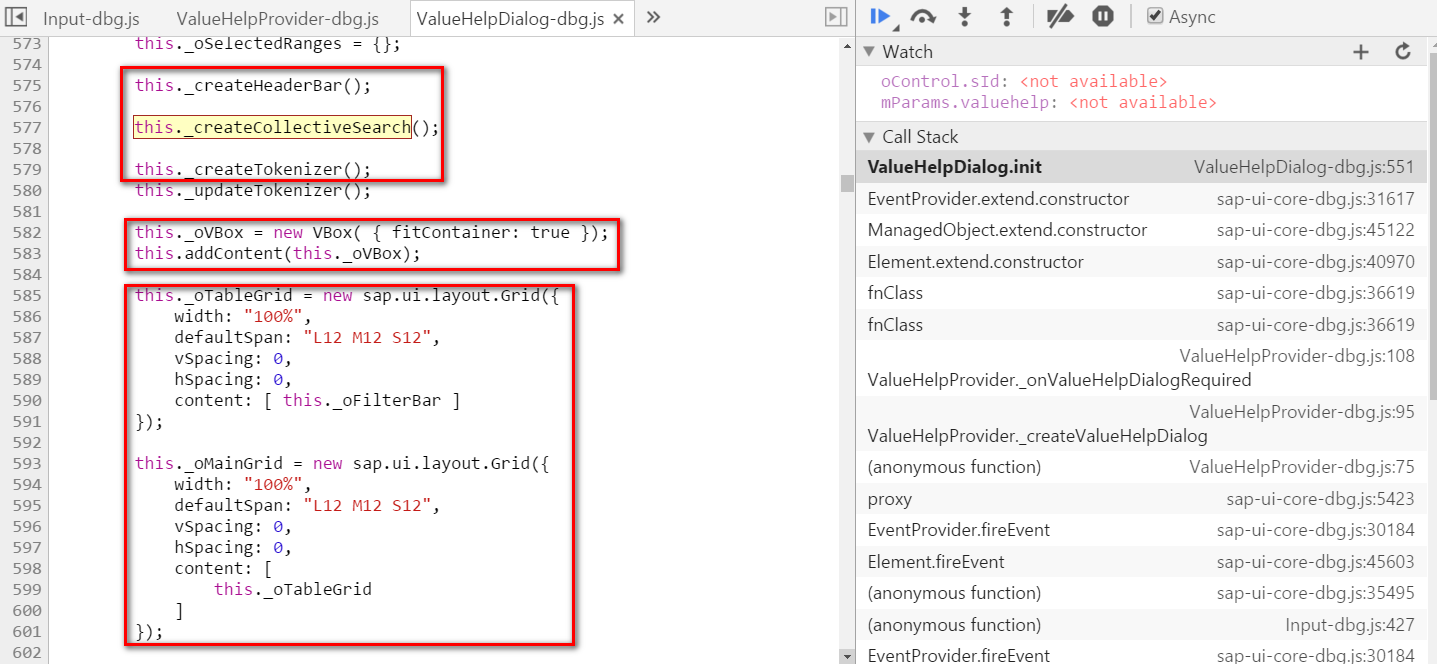Image resolution: width=1437 pixels, height=664 pixels.
Task: Toggle the debugger sidebar pane icon
Action: click(836, 17)
